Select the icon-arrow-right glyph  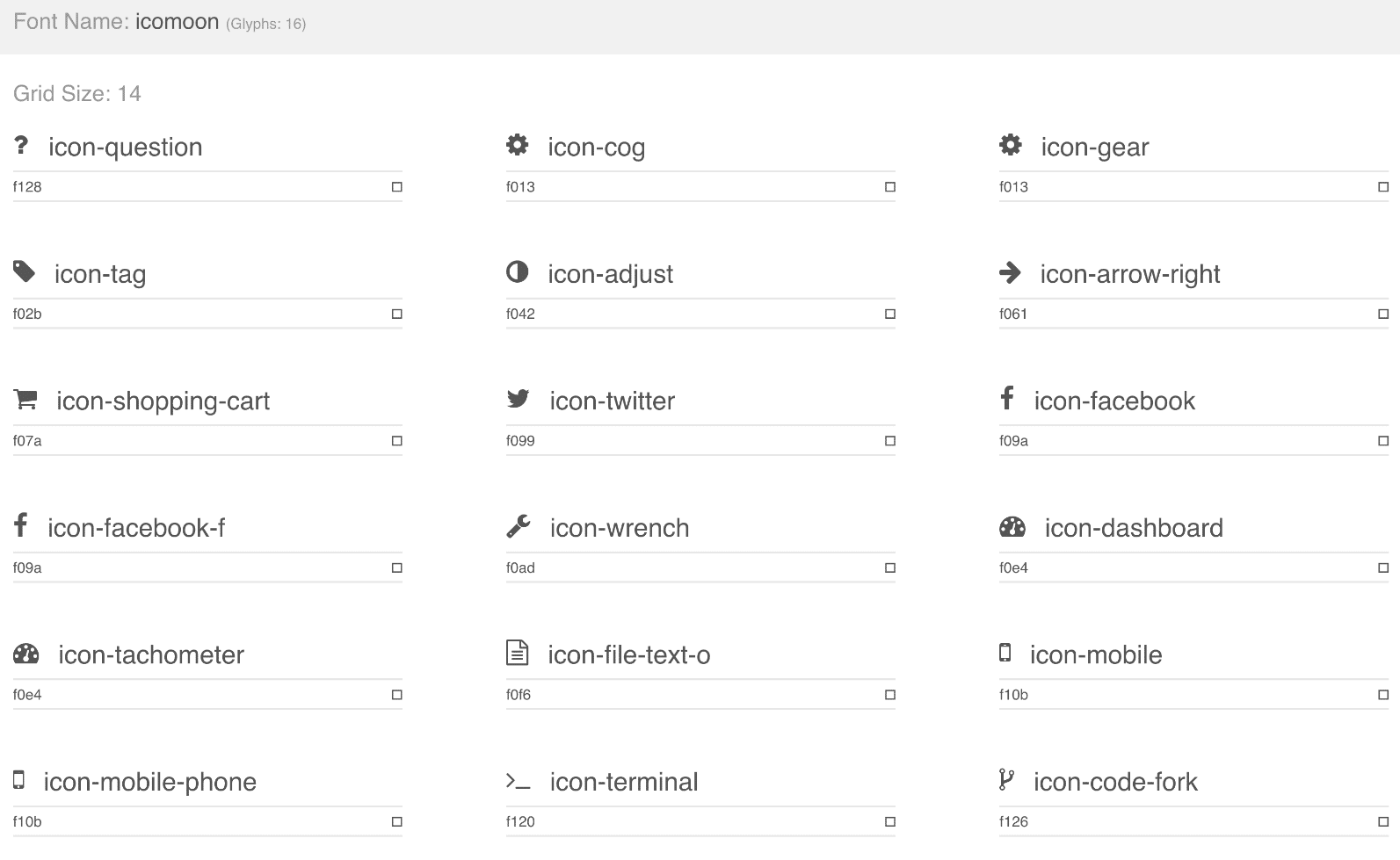point(1011,272)
